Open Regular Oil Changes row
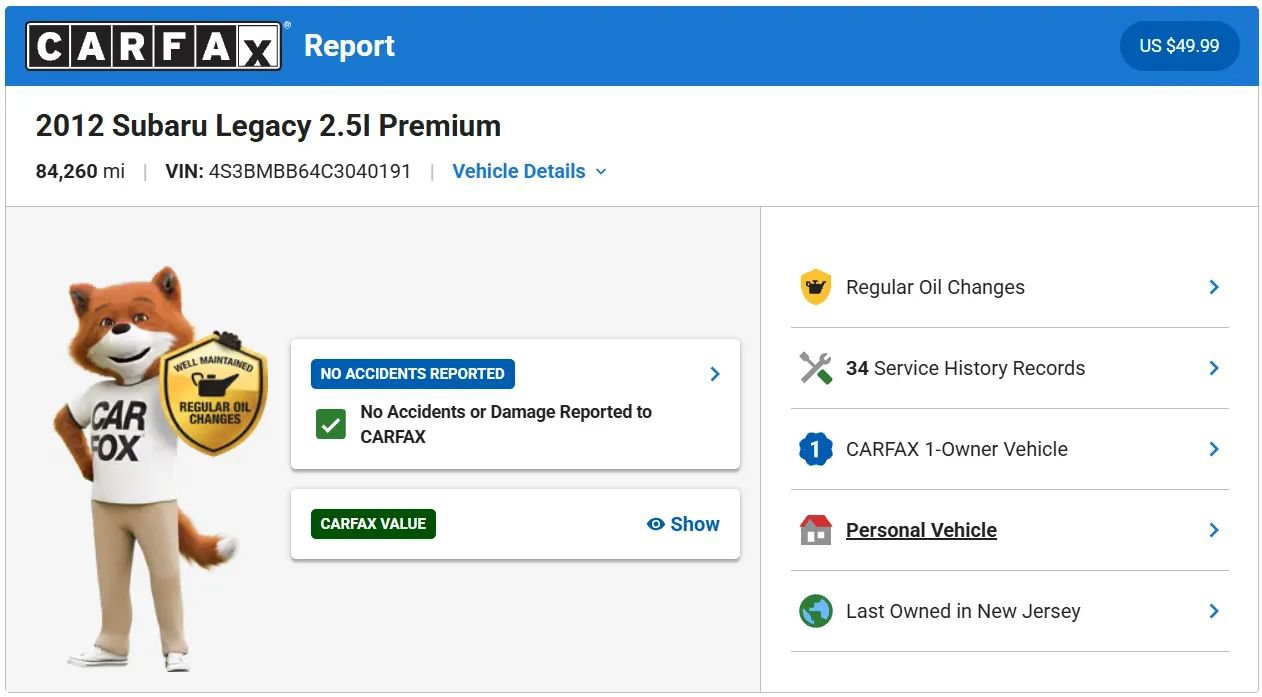This screenshot has width=1262, height=697. click(1010, 287)
